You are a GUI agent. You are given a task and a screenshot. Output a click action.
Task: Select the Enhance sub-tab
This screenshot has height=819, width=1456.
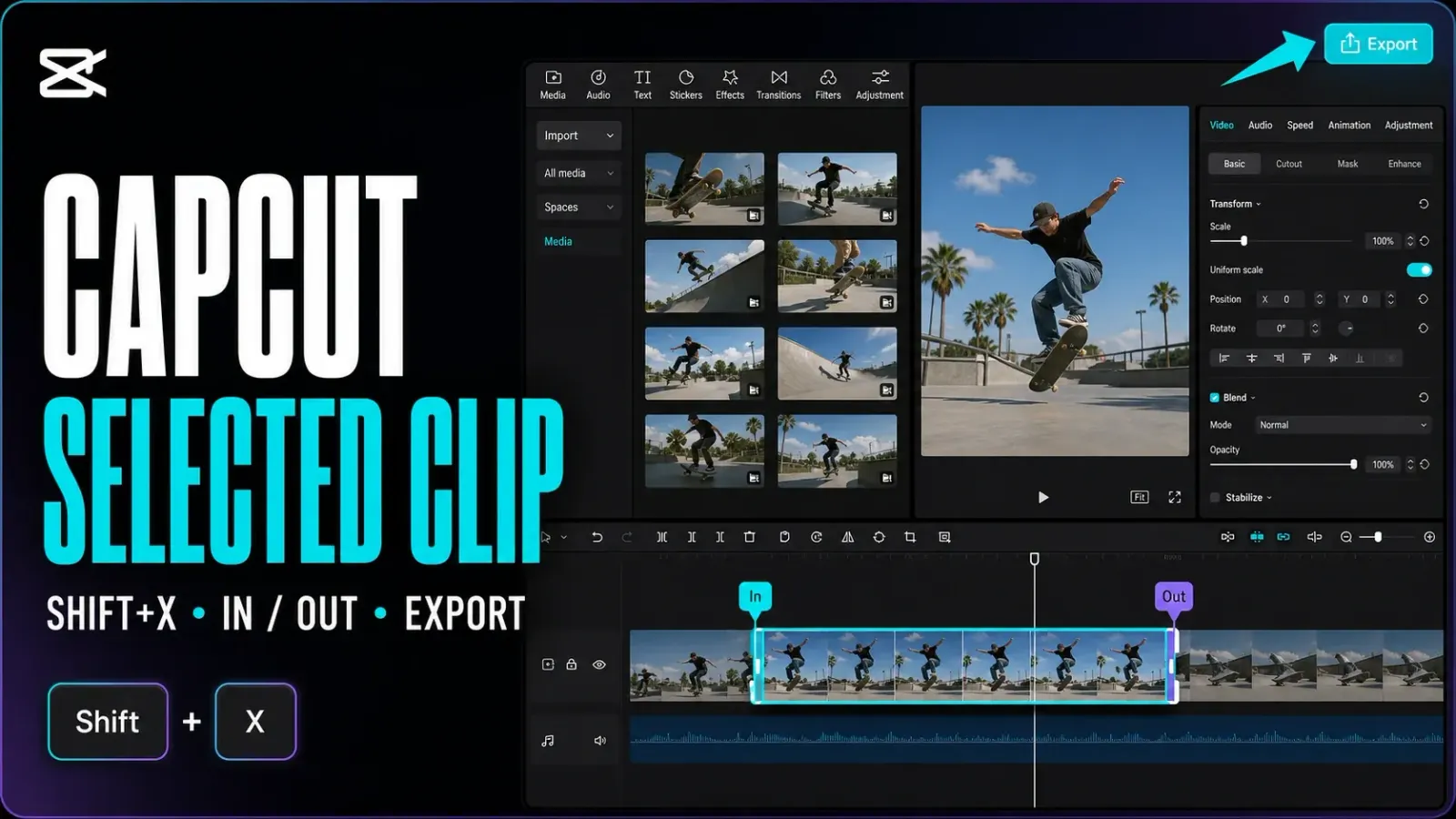(1404, 164)
